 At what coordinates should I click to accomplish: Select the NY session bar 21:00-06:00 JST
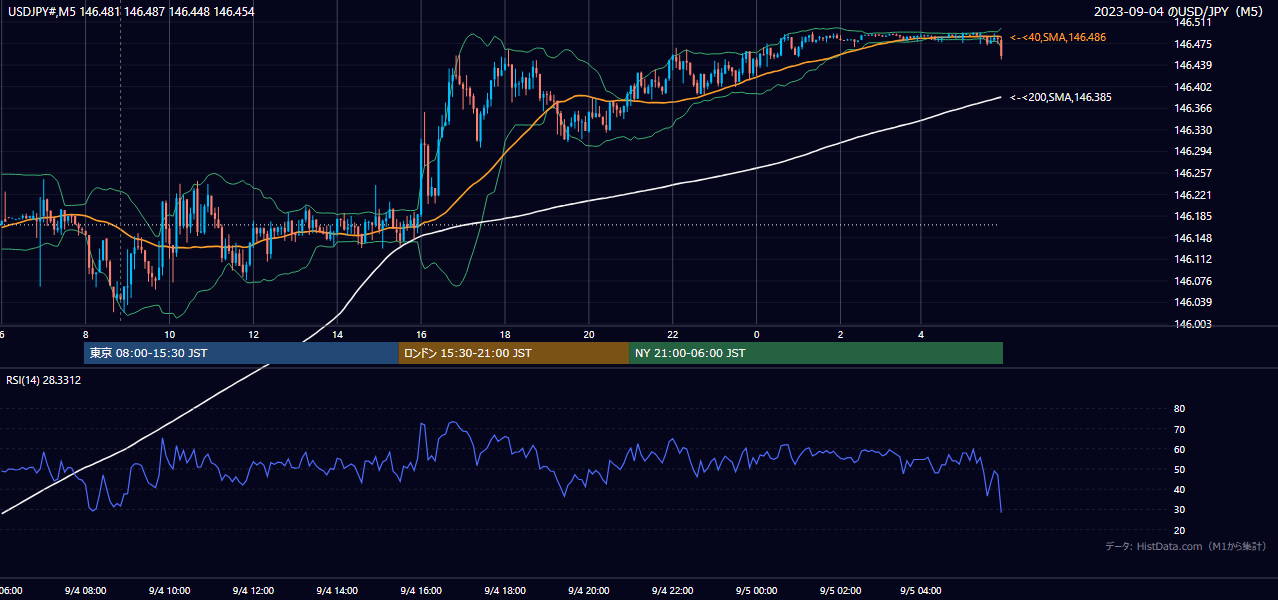(816, 353)
